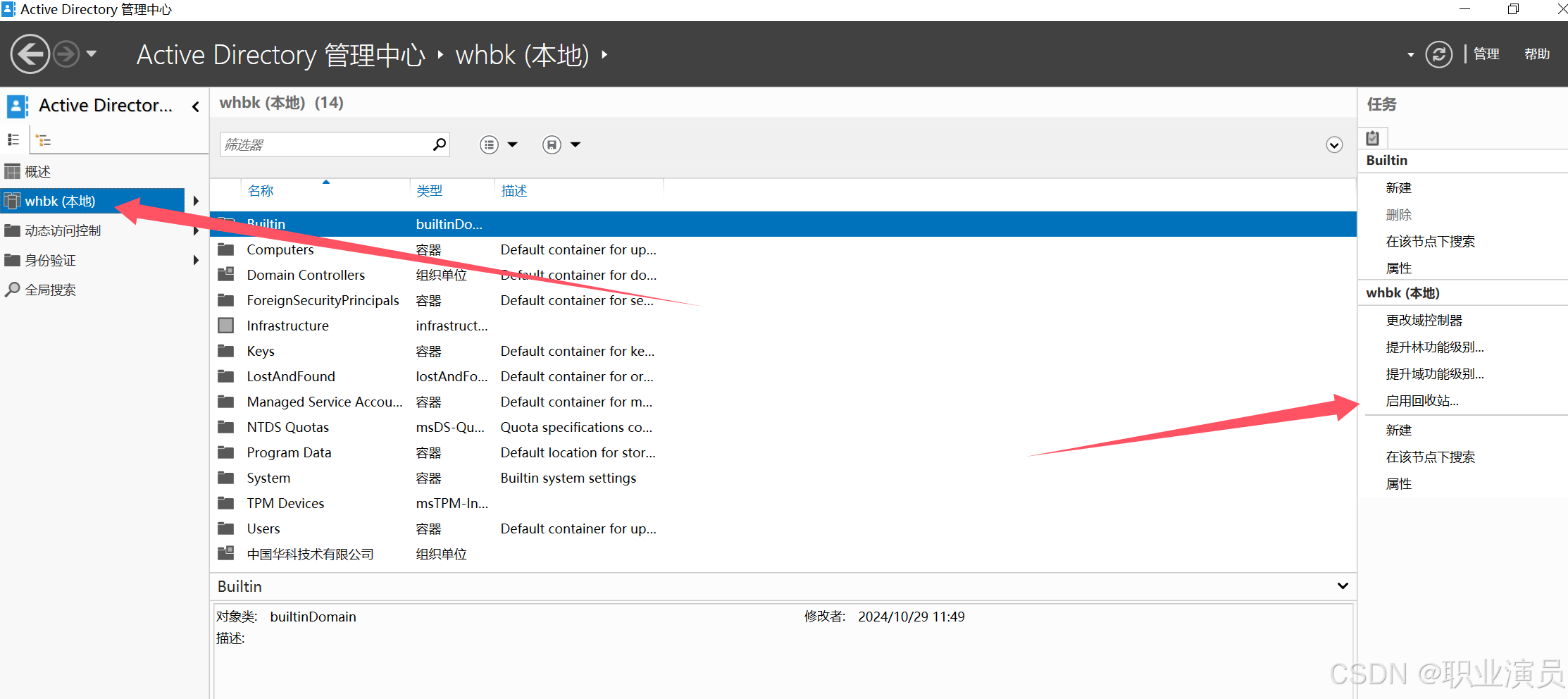Viewport: 1568px width, 699px height.
Task: Expand the filter criteria chevron button
Action: [1334, 144]
